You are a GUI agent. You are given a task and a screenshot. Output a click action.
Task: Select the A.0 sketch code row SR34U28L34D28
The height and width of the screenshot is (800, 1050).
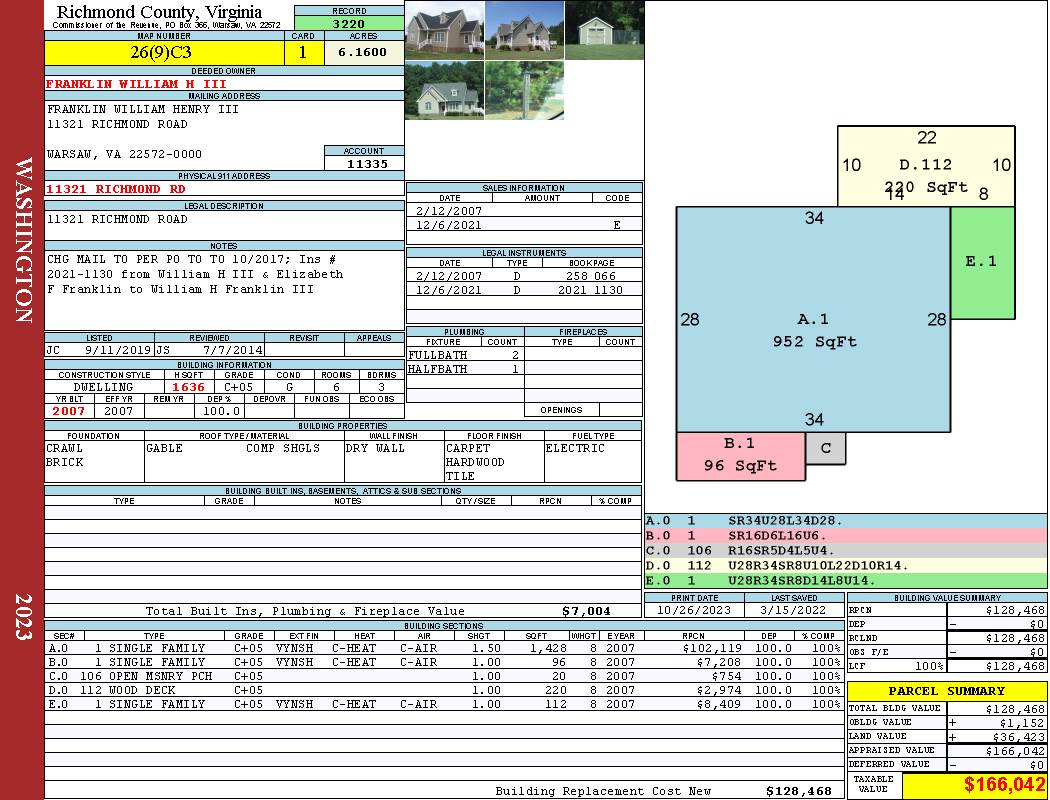(845, 520)
